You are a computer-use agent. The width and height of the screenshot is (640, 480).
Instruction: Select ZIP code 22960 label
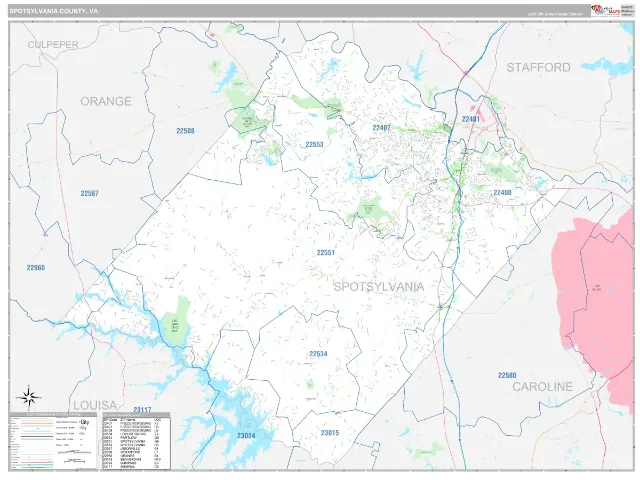coord(36,268)
